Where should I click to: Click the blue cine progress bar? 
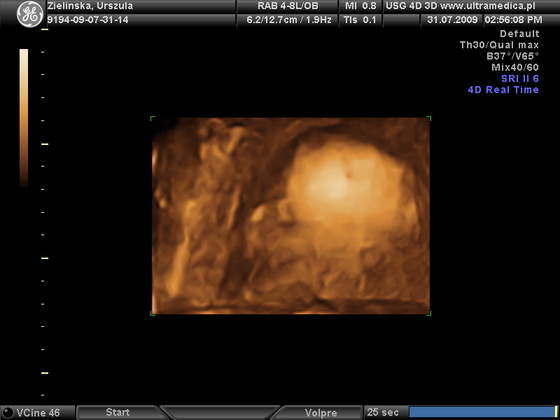coord(482,412)
